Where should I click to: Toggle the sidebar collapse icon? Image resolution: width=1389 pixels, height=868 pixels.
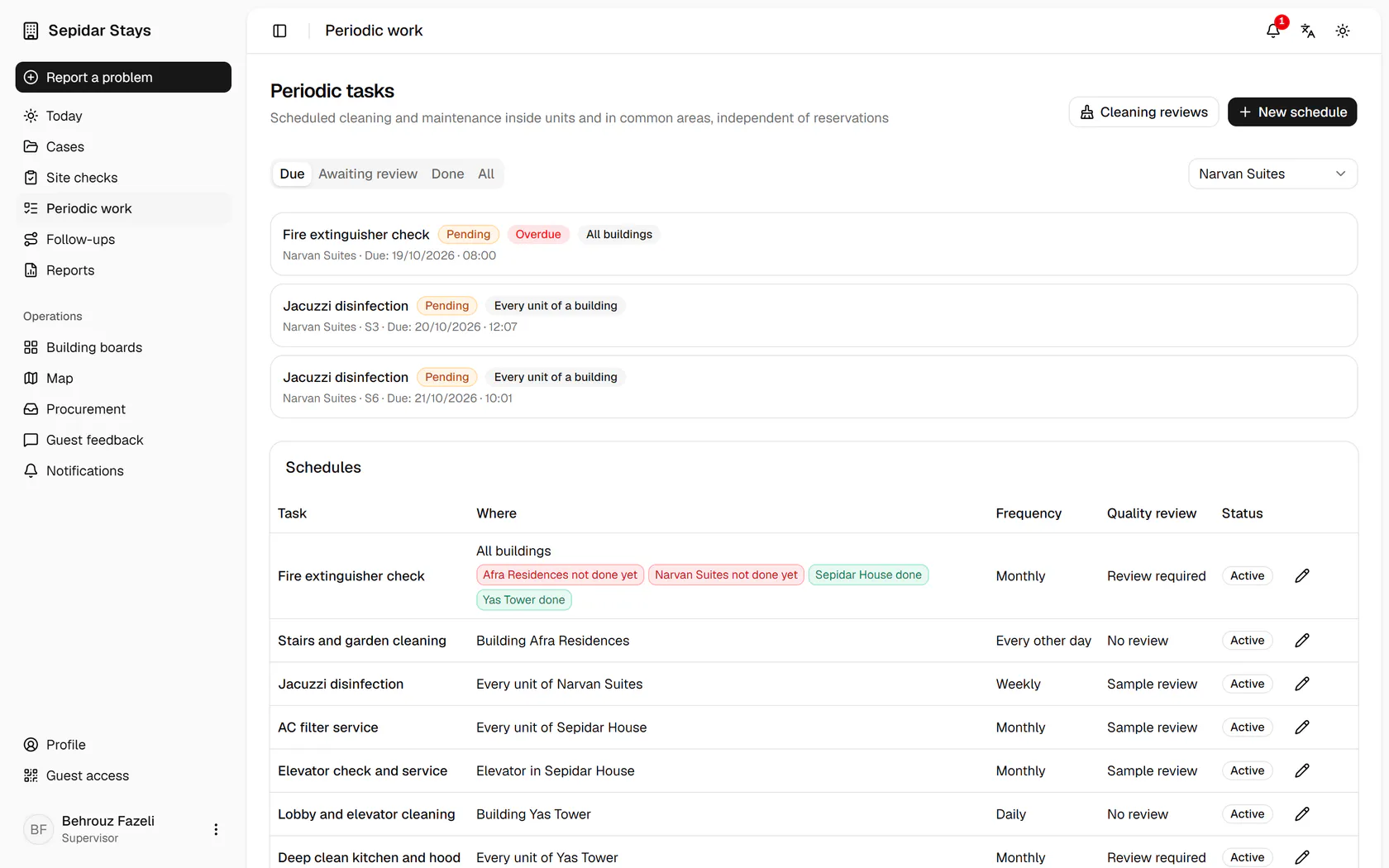(279, 31)
